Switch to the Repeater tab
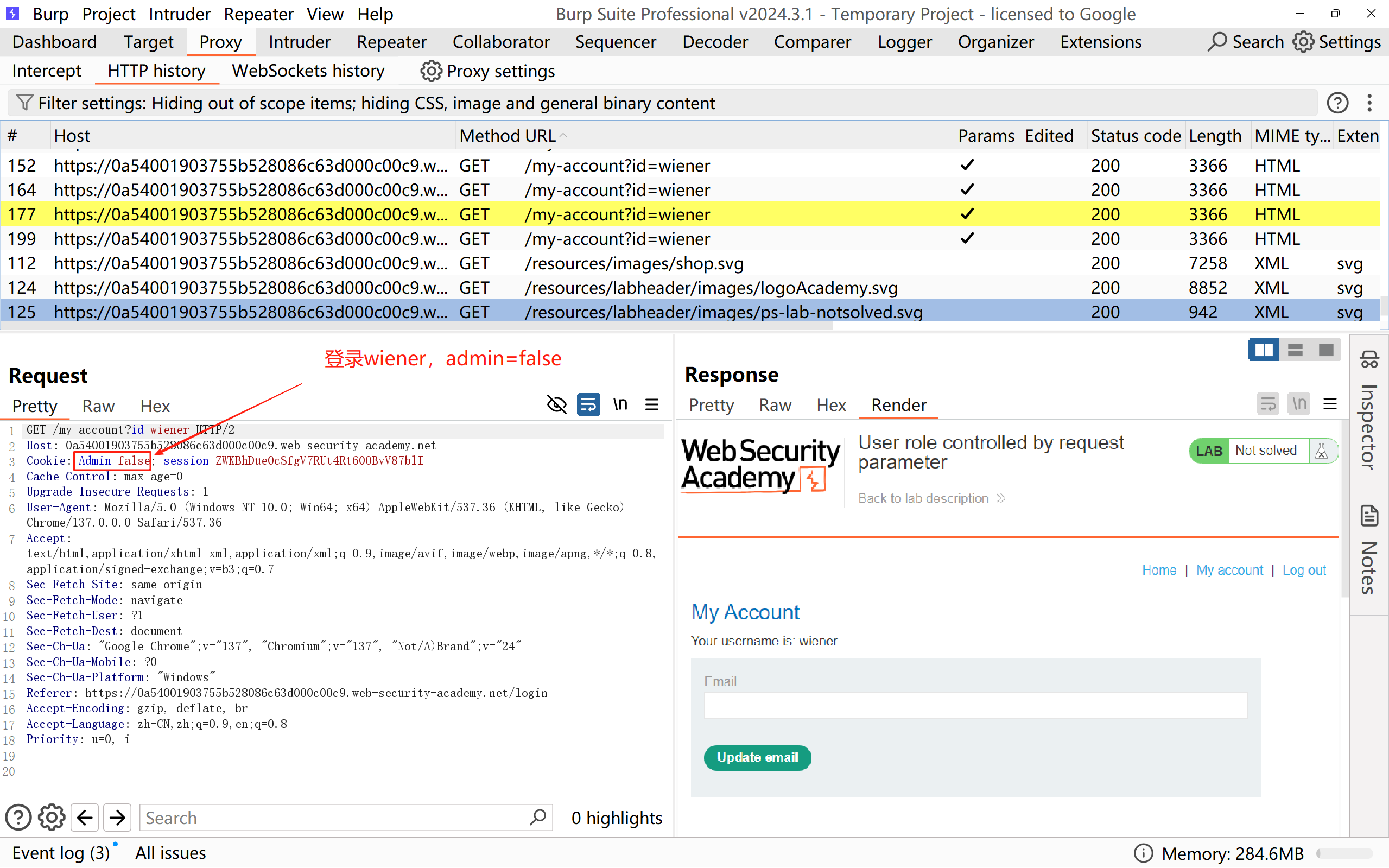Screen dimensions: 1389x868 pos(391,42)
